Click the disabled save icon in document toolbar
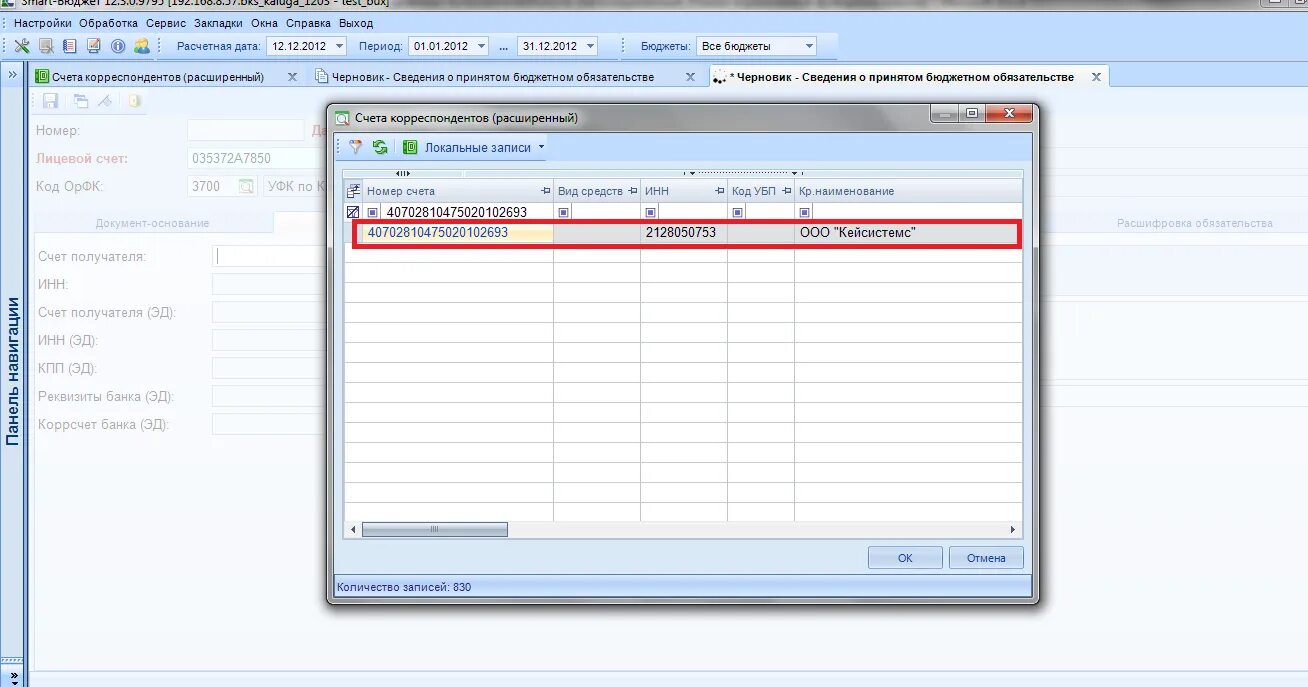This screenshot has height=687, width=1308. pyautogui.click(x=51, y=101)
